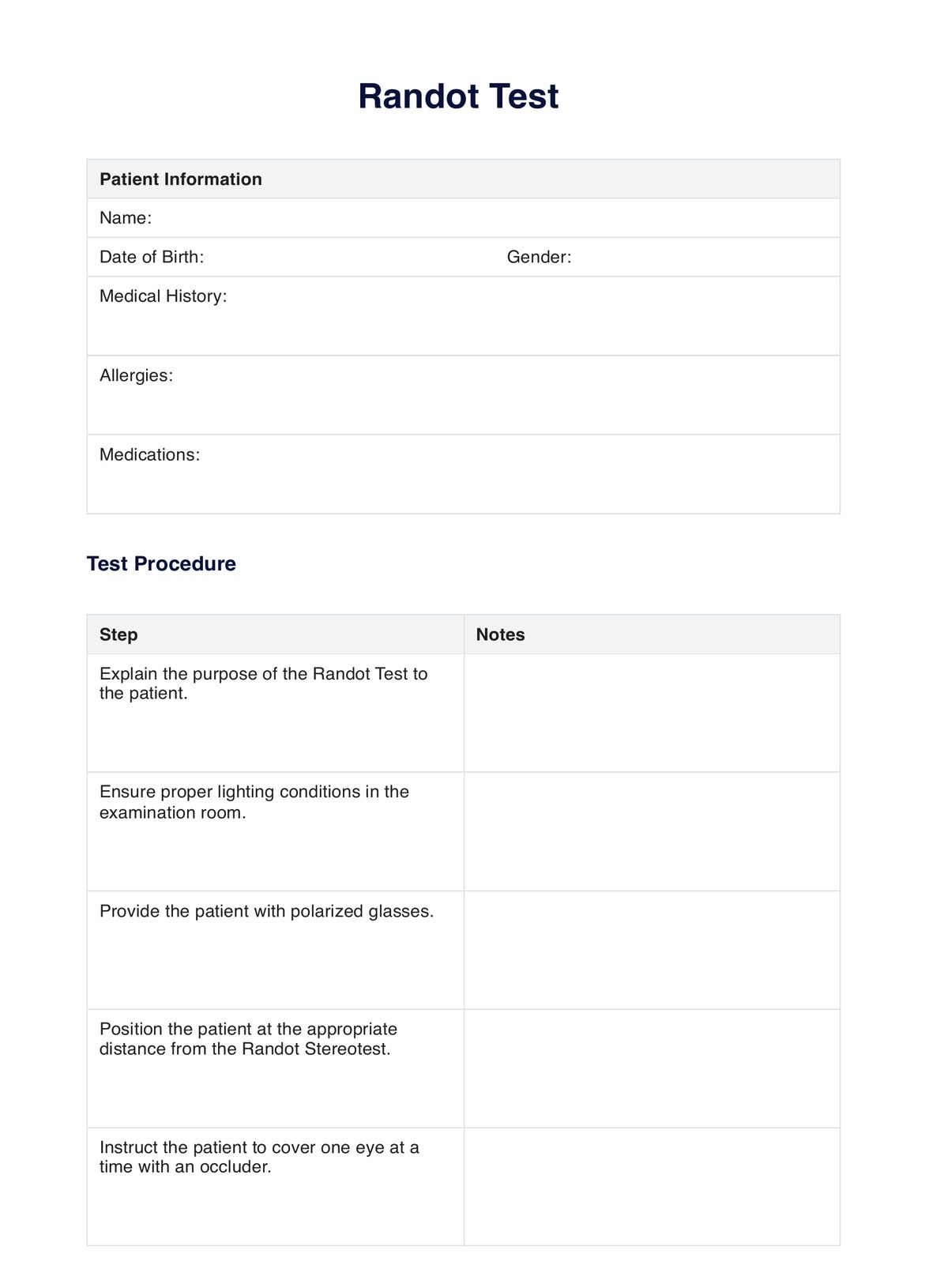Click the step text about covering one eye
The width and height of the screenshot is (929, 1288).
click(259, 1157)
